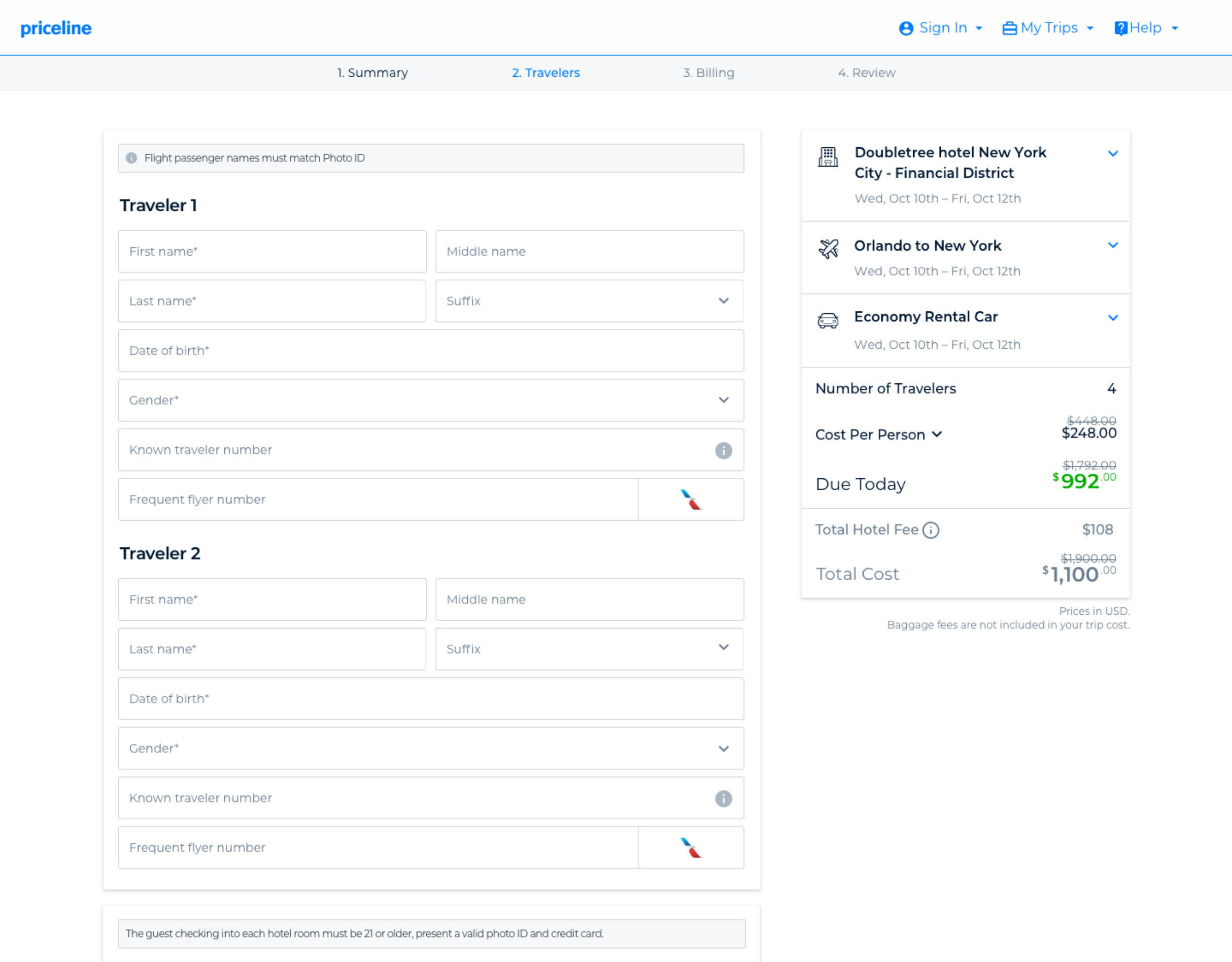1232x962 pixels.
Task: Click the American Airlines logo for Traveler 1
Action: 690,499
